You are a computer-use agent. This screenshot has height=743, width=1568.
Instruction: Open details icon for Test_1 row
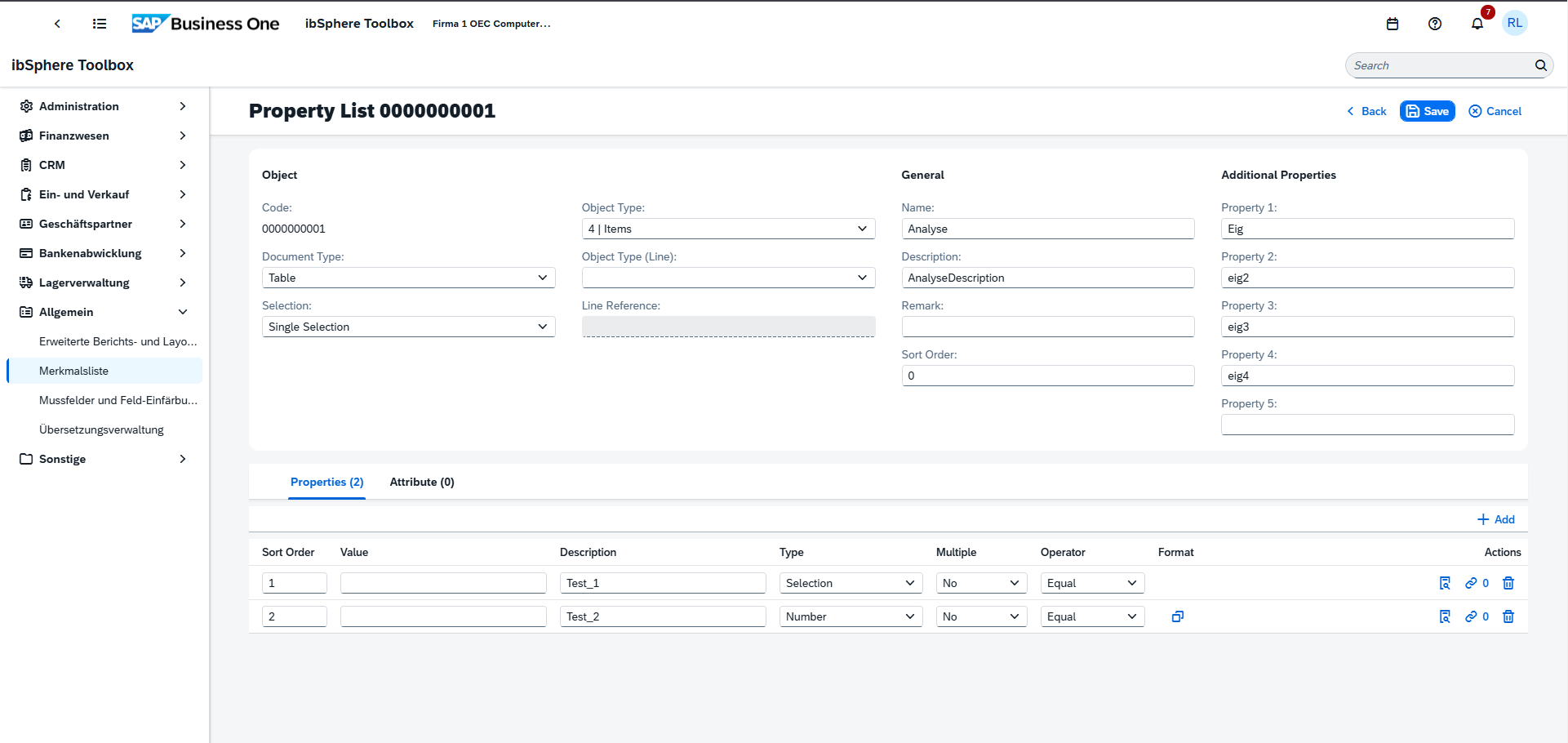(x=1445, y=583)
